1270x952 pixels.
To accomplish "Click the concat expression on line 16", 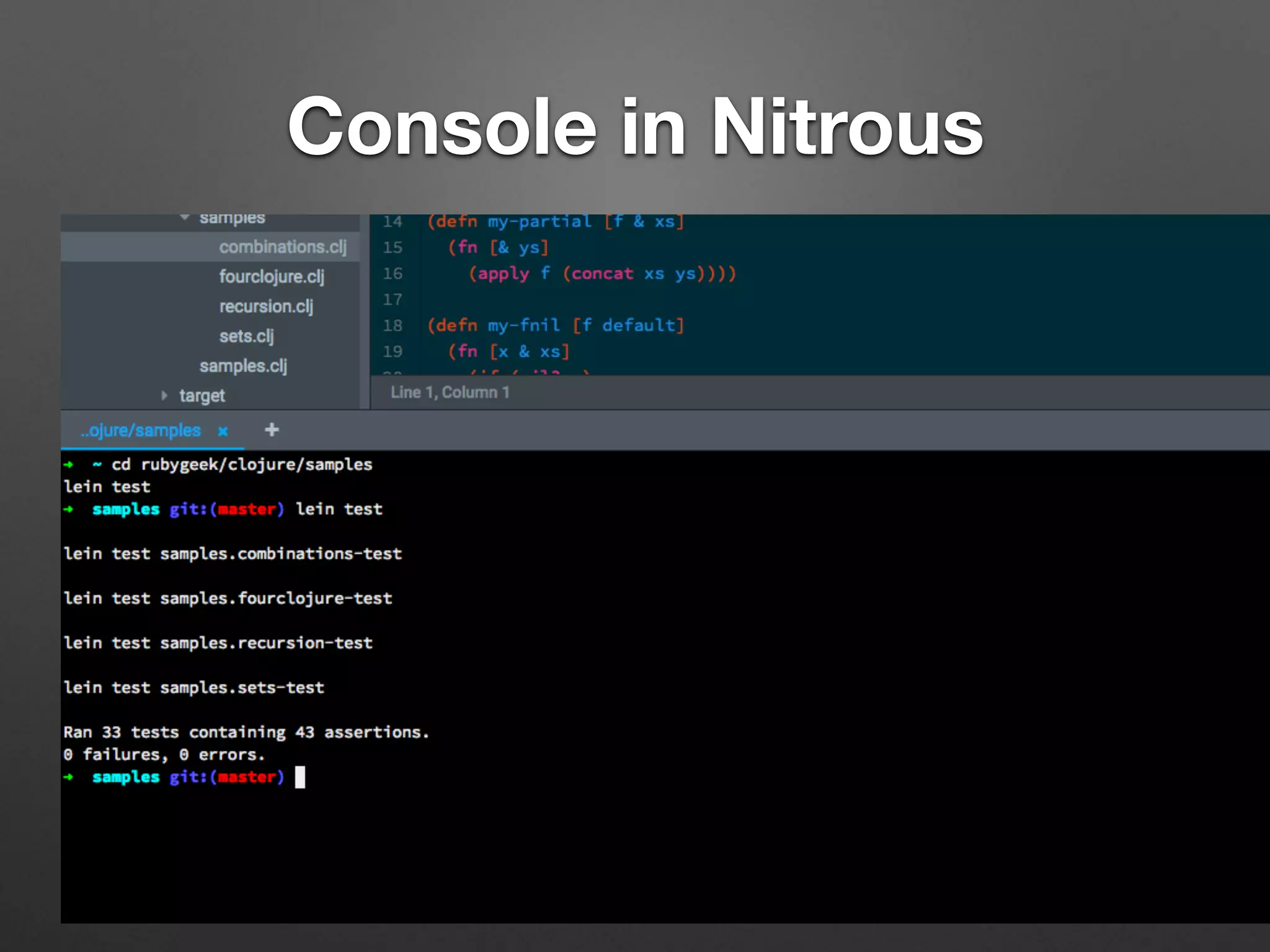I will pyautogui.click(x=602, y=274).
